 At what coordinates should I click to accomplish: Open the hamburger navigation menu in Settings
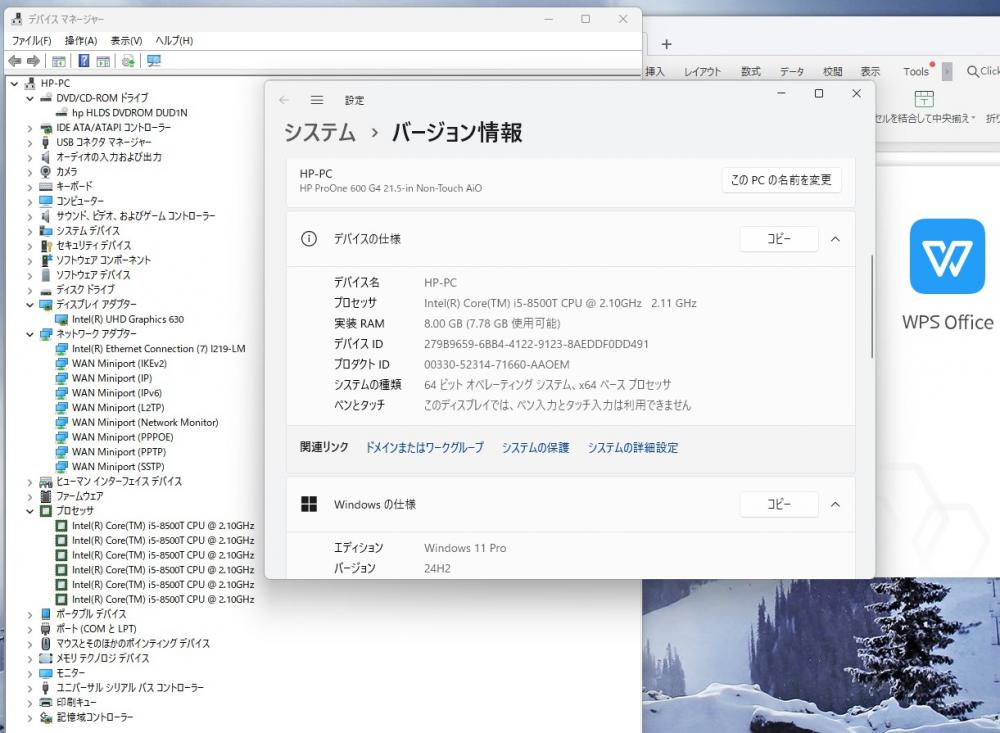coord(317,100)
